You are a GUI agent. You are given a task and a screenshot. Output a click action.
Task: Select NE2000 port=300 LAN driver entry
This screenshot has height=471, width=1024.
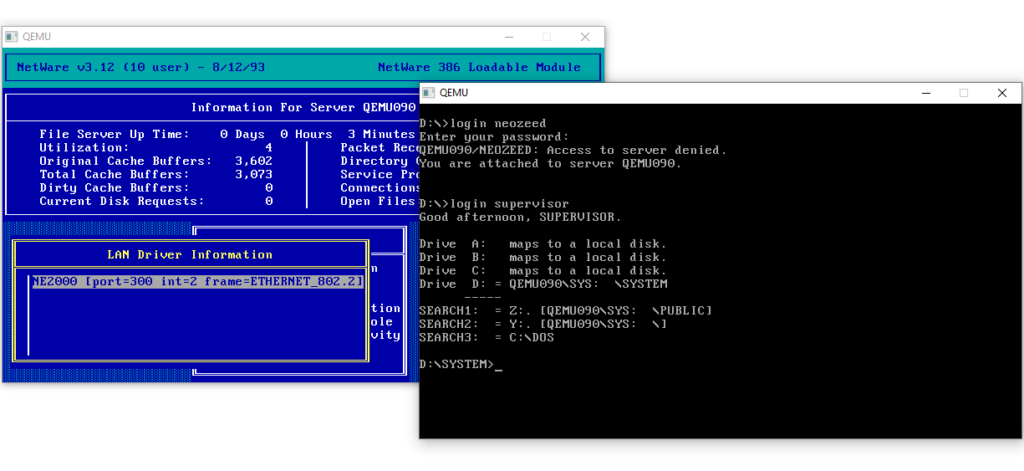(197, 282)
